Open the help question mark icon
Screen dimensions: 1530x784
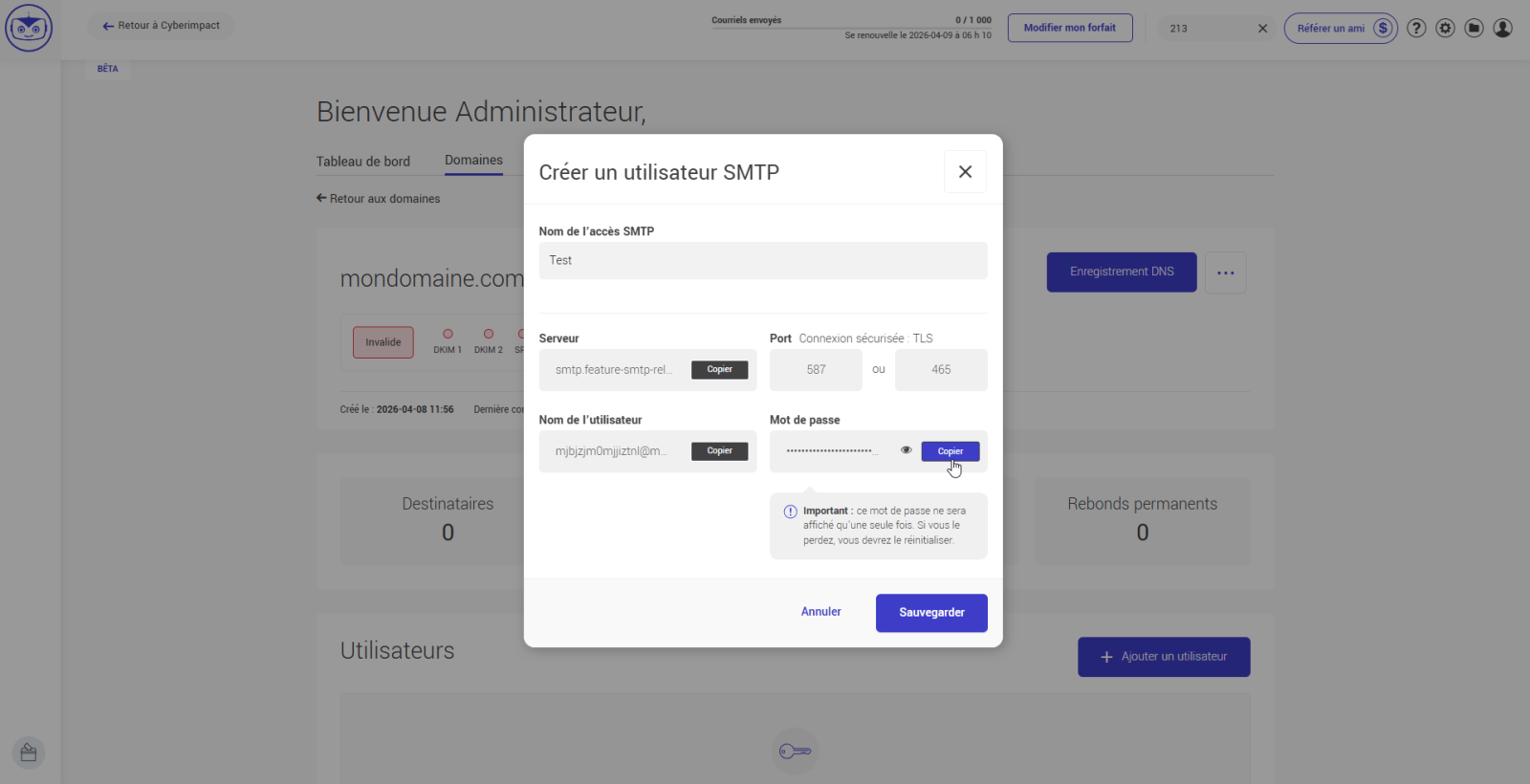point(1416,28)
